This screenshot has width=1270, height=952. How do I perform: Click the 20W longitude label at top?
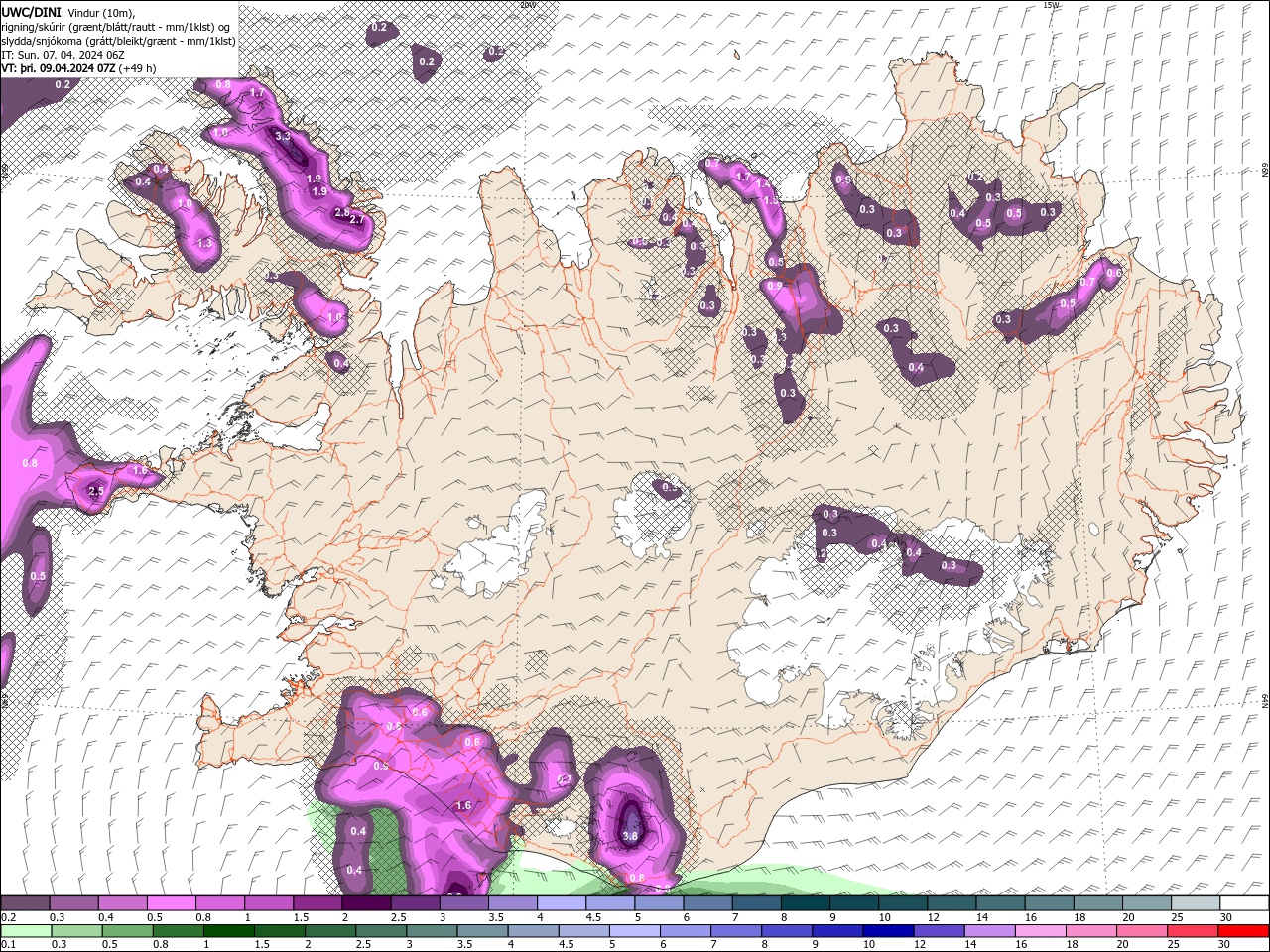[527, 5]
